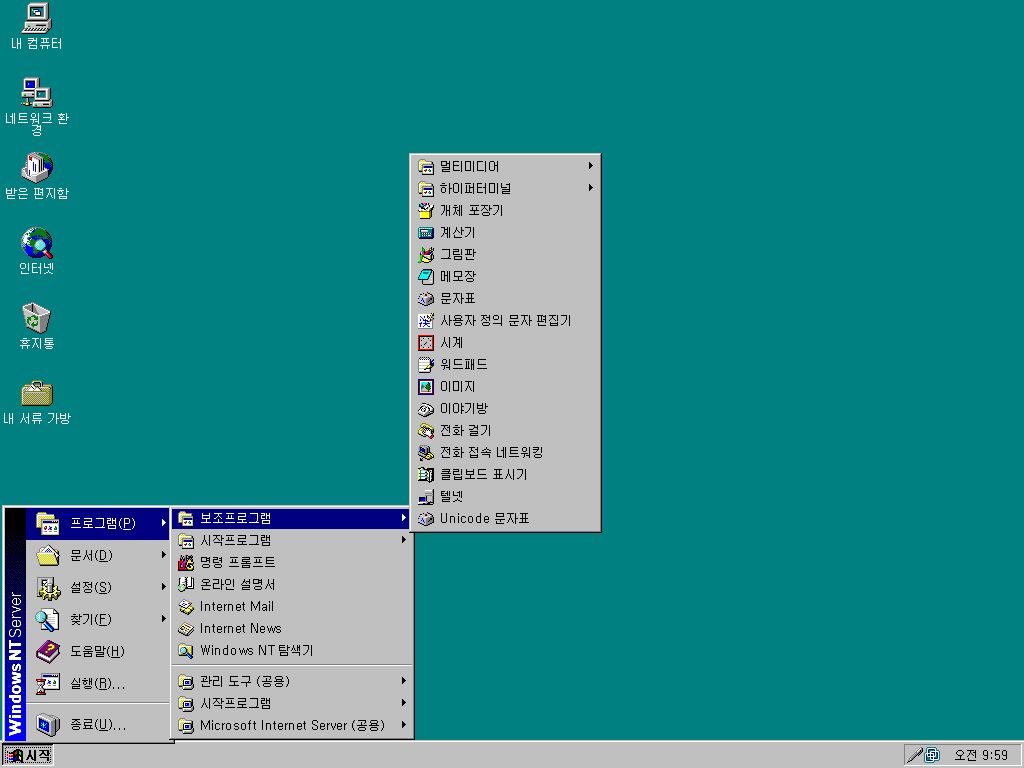Viewport: 1024px width, 768px height.
Task: Click the 전화 접속 네트워킹 icon
Action: click(x=426, y=453)
